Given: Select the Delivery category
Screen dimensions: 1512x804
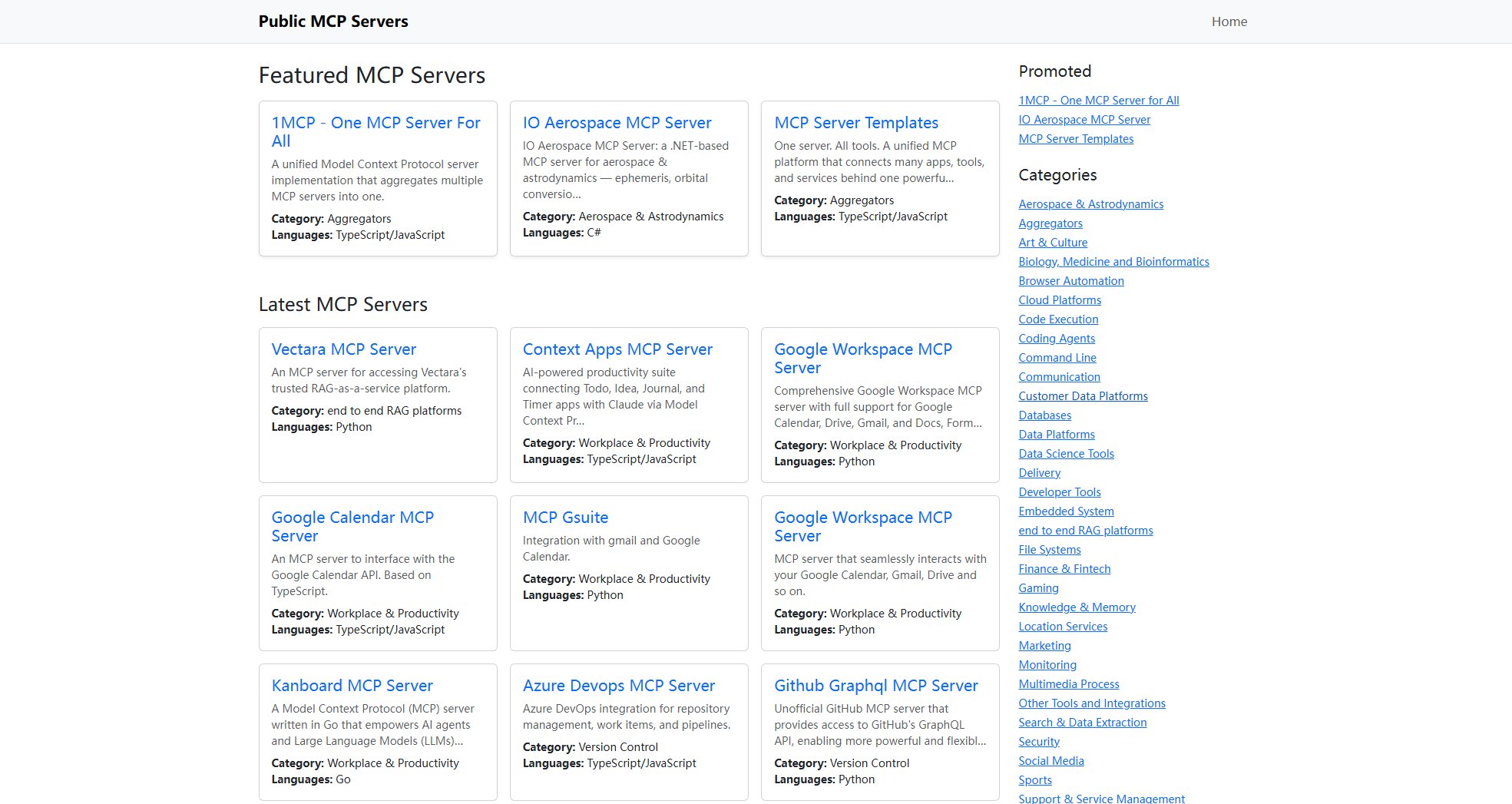Looking at the screenshot, I should tap(1039, 473).
